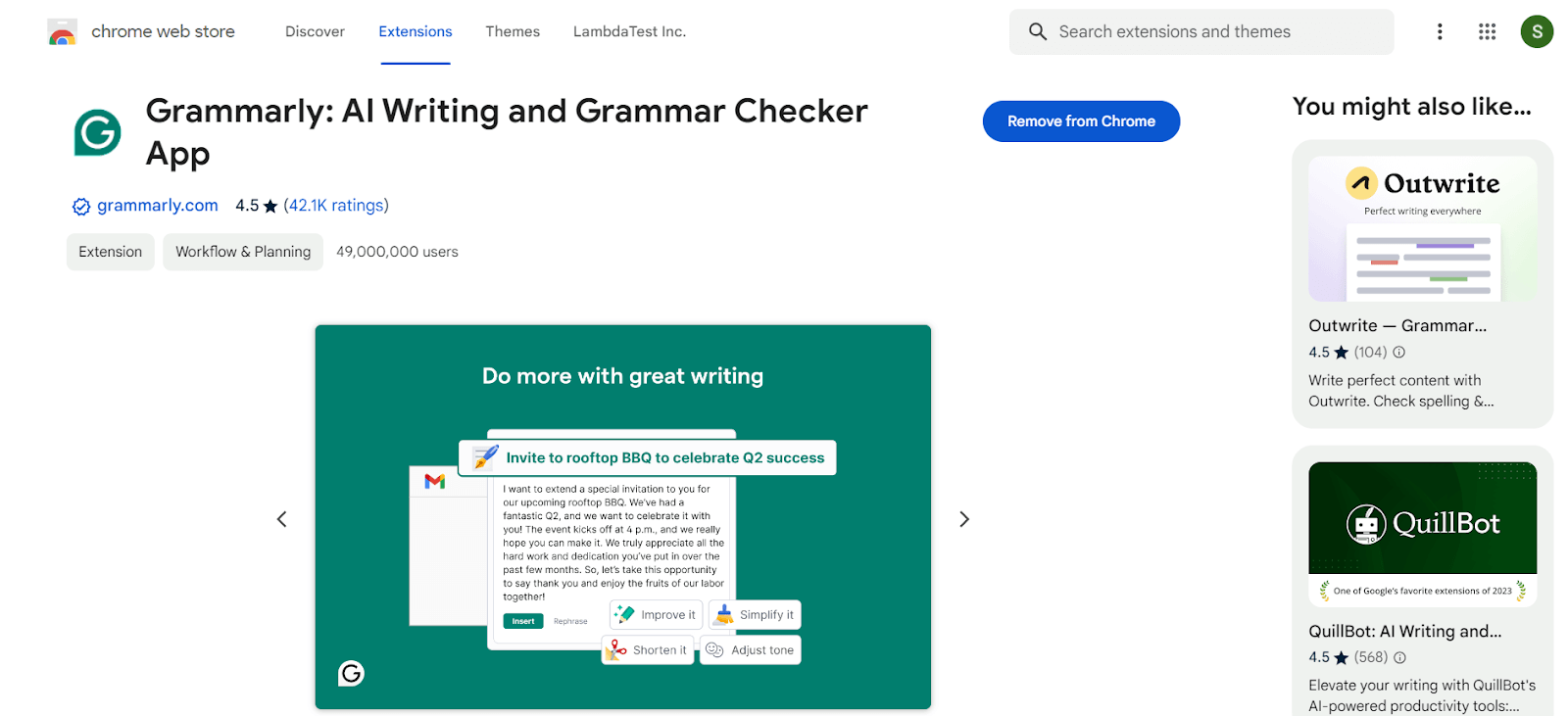Image resolution: width=1568 pixels, height=716 pixels.
Task: Click the Adjust tone button in screenshot
Action: tap(751, 650)
